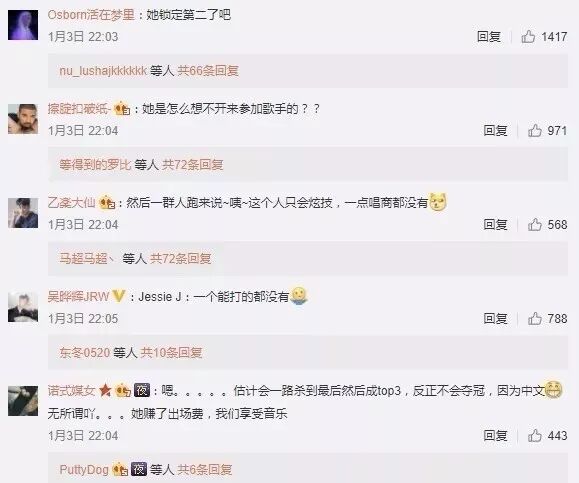Image resolution: width=579 pixels, height=483 pixels.
Task: Expand 共72条回复 under 等得到的罗比
Action: pos(192,164)
